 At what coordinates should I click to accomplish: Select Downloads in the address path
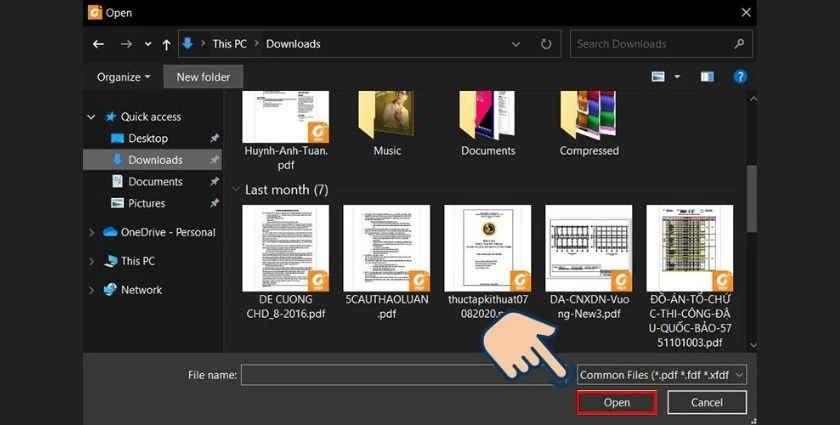(x=293, y=44)
